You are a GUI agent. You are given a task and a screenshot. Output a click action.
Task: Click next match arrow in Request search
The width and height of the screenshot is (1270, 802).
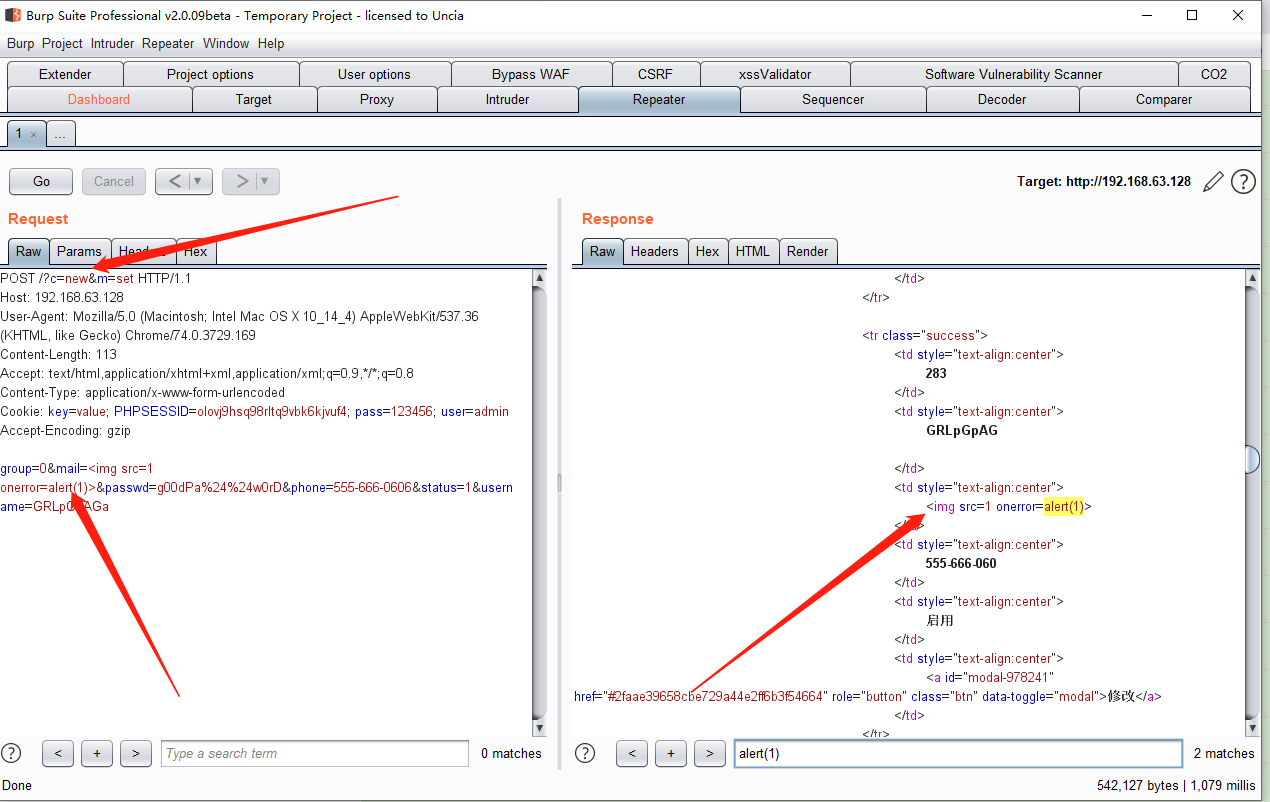135,753
